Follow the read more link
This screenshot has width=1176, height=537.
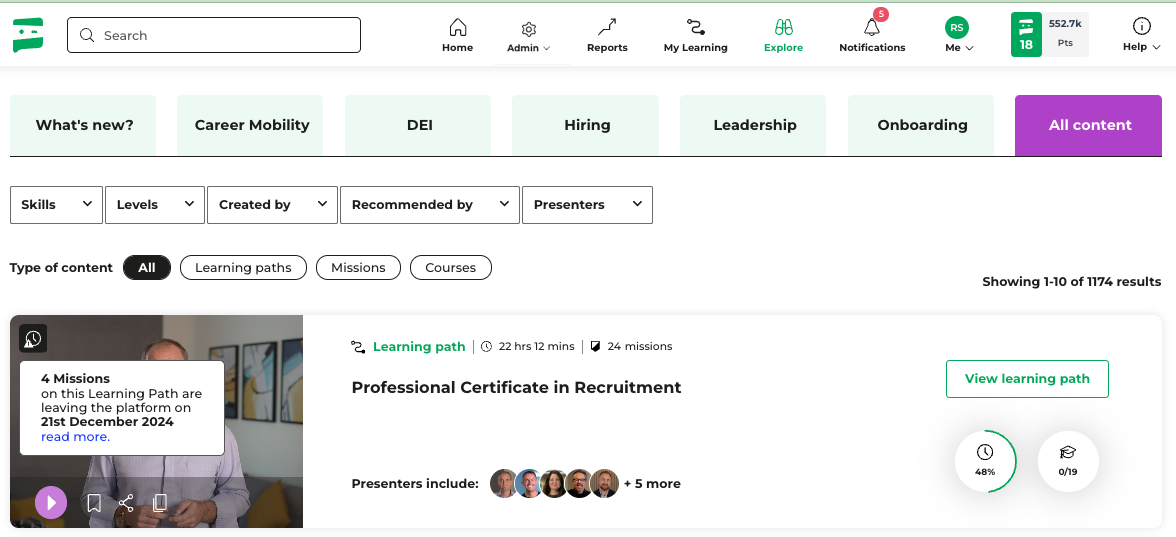(75, 437)
